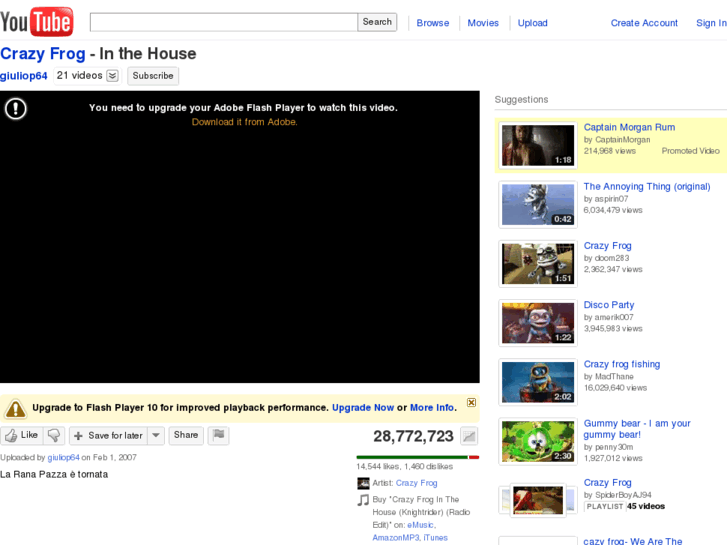Click the Suggestions heading
The image size is (727, 545).
pos(521,100)
